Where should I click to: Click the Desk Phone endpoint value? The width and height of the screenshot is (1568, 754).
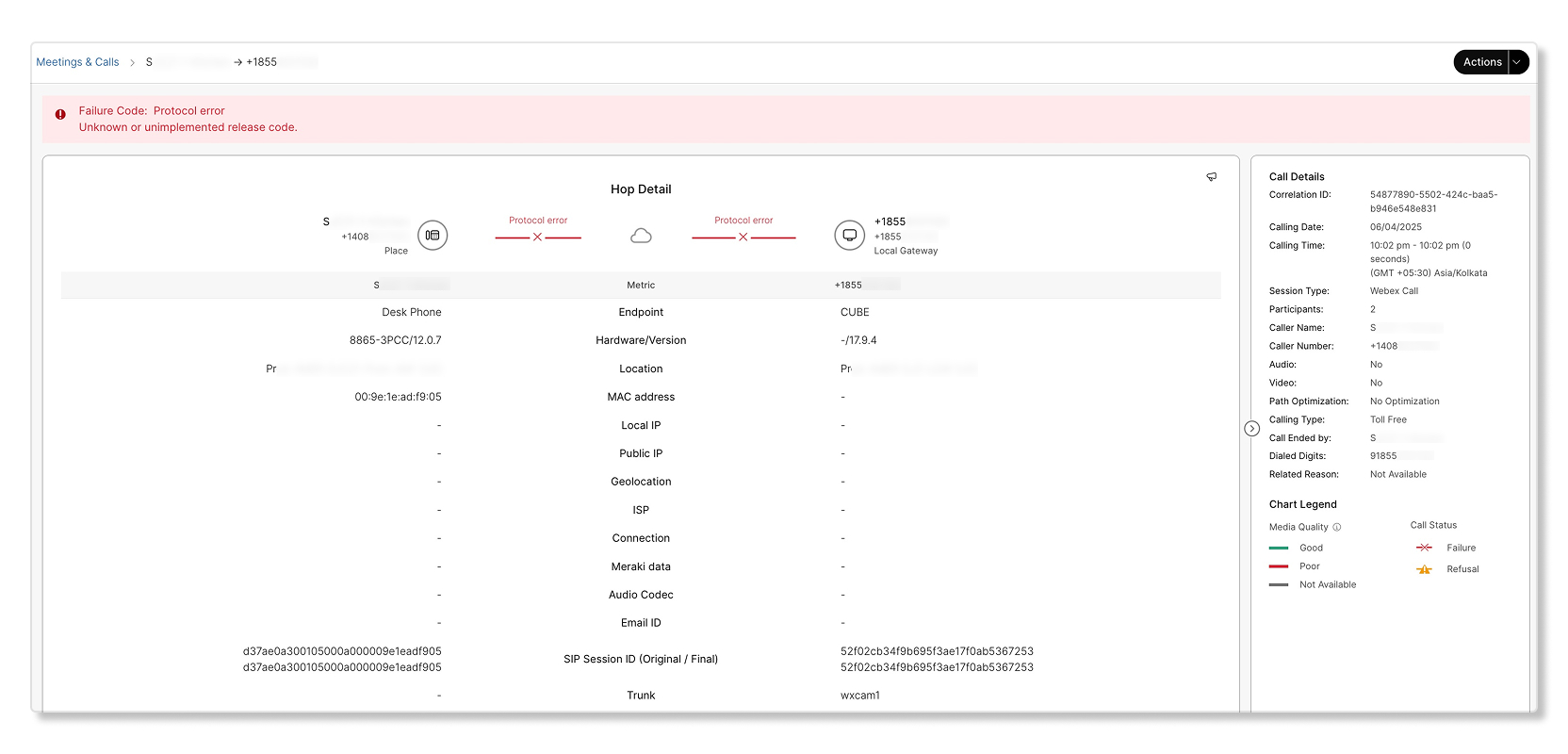pyautogui.click(x=412, y=312)
